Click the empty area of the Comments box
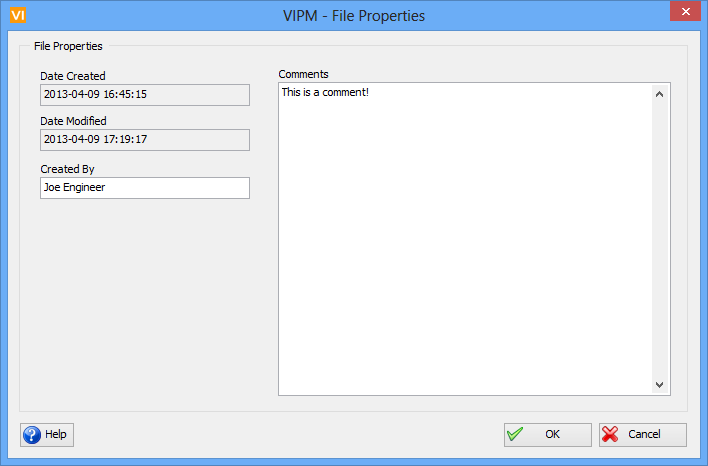708x466 pixels. pyautogui.click(x=465, y=250)
